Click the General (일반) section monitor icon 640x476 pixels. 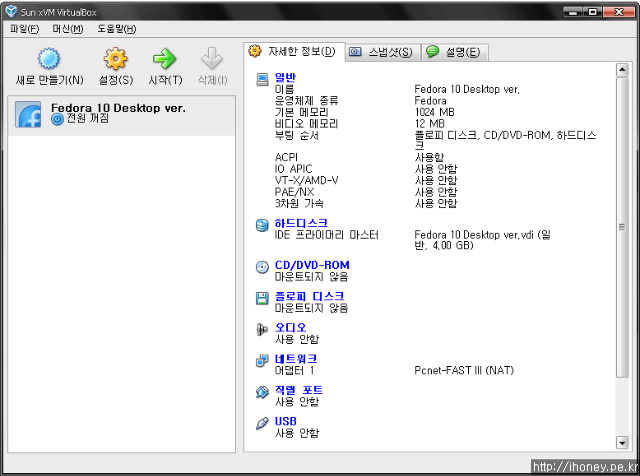coord(262,79)
